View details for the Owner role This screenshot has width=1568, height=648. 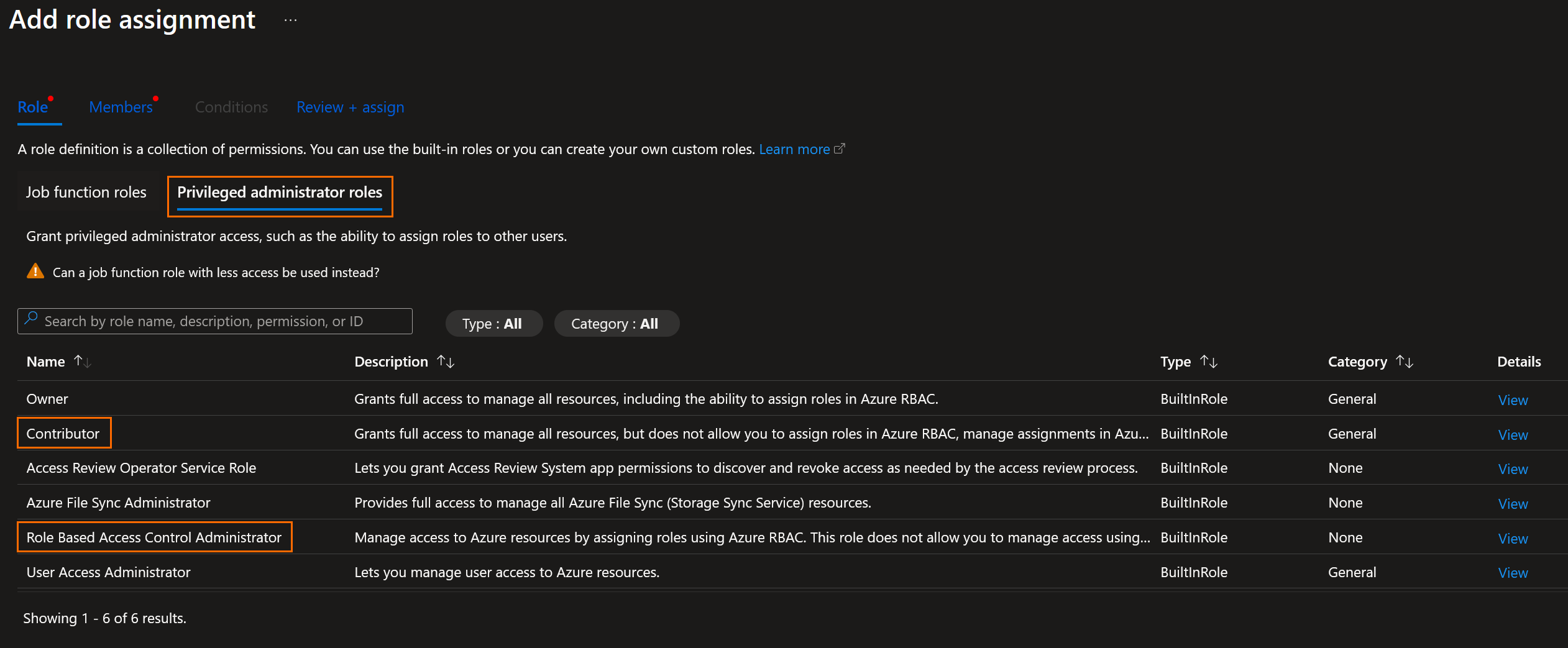pyautogui.click(x=1513, y=400)
